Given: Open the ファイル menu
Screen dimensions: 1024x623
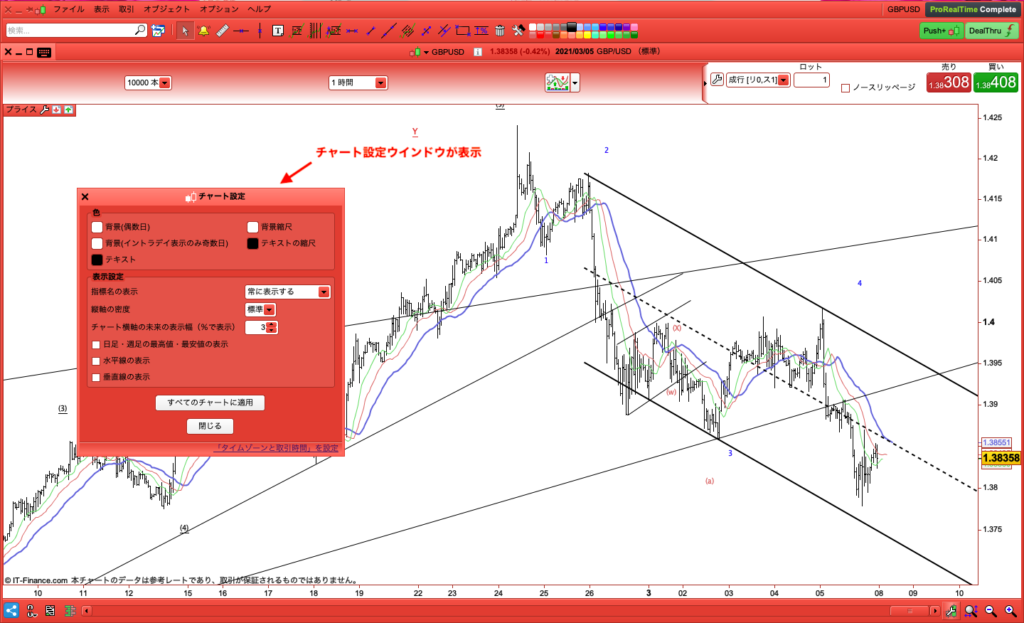Looking at the screenshot, I should [x=69, y=9].
